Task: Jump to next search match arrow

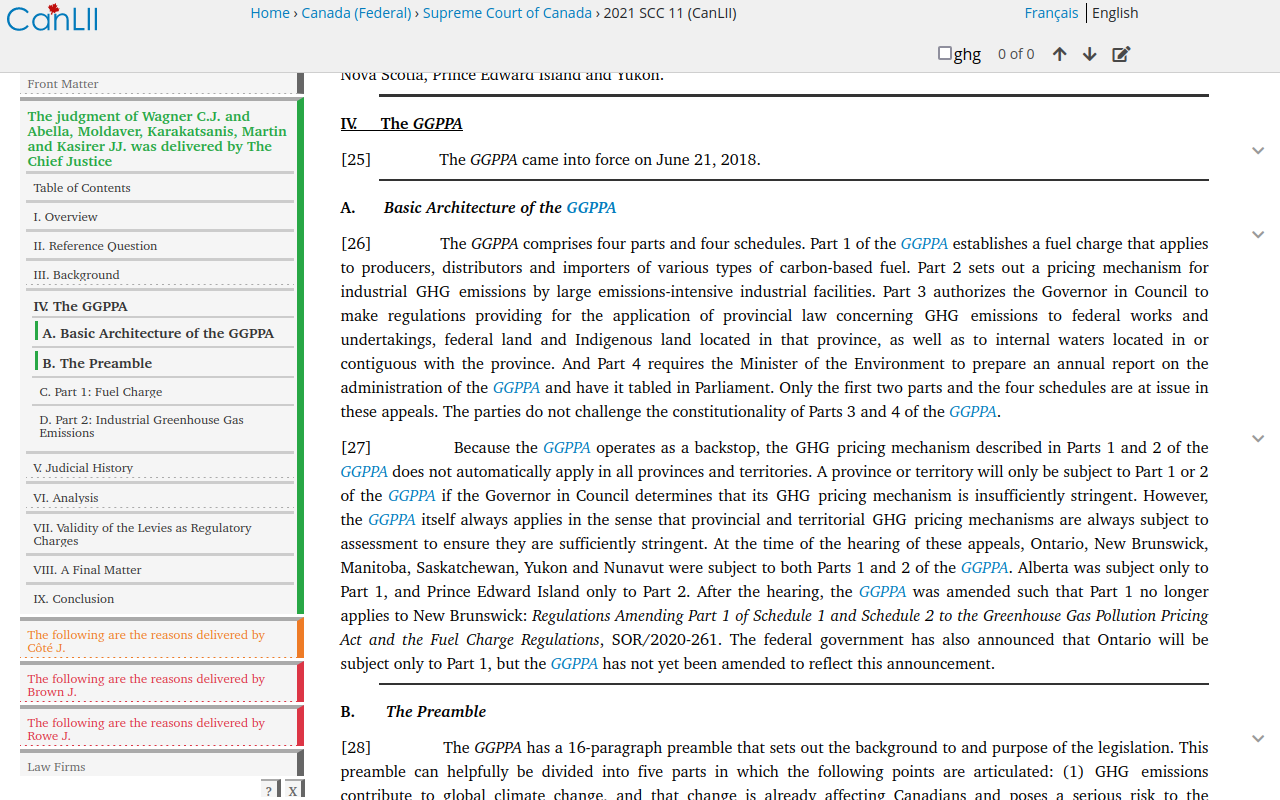Action: (1089, 54)
